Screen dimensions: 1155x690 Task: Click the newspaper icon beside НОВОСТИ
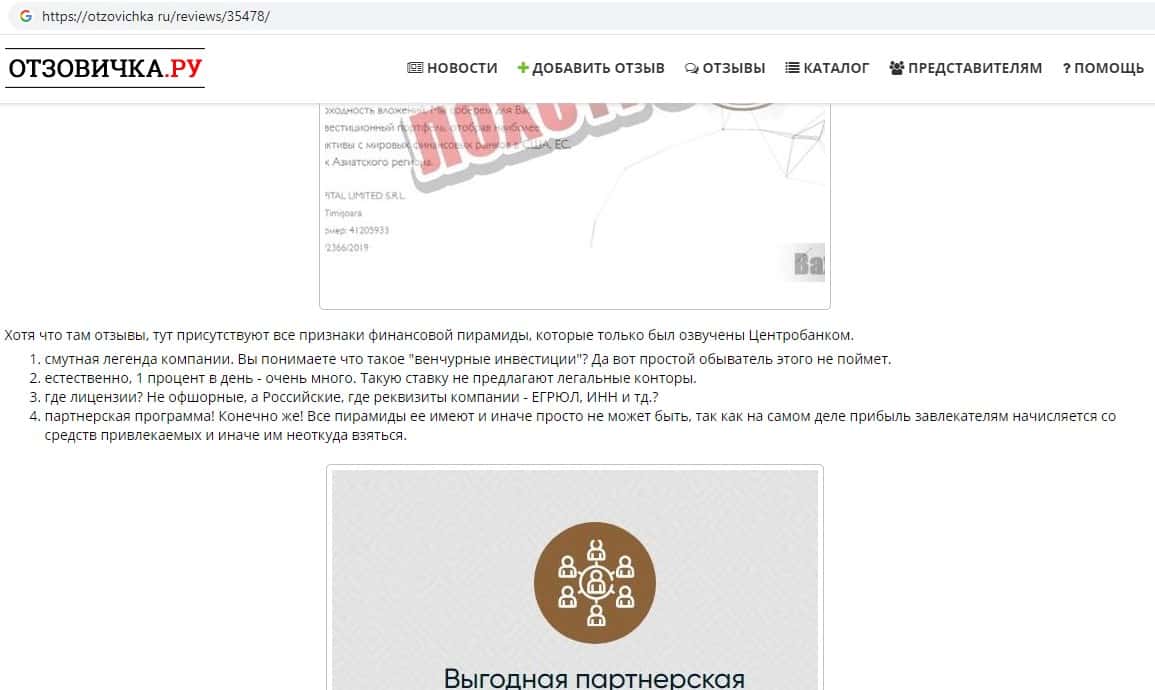click(415, 68)
